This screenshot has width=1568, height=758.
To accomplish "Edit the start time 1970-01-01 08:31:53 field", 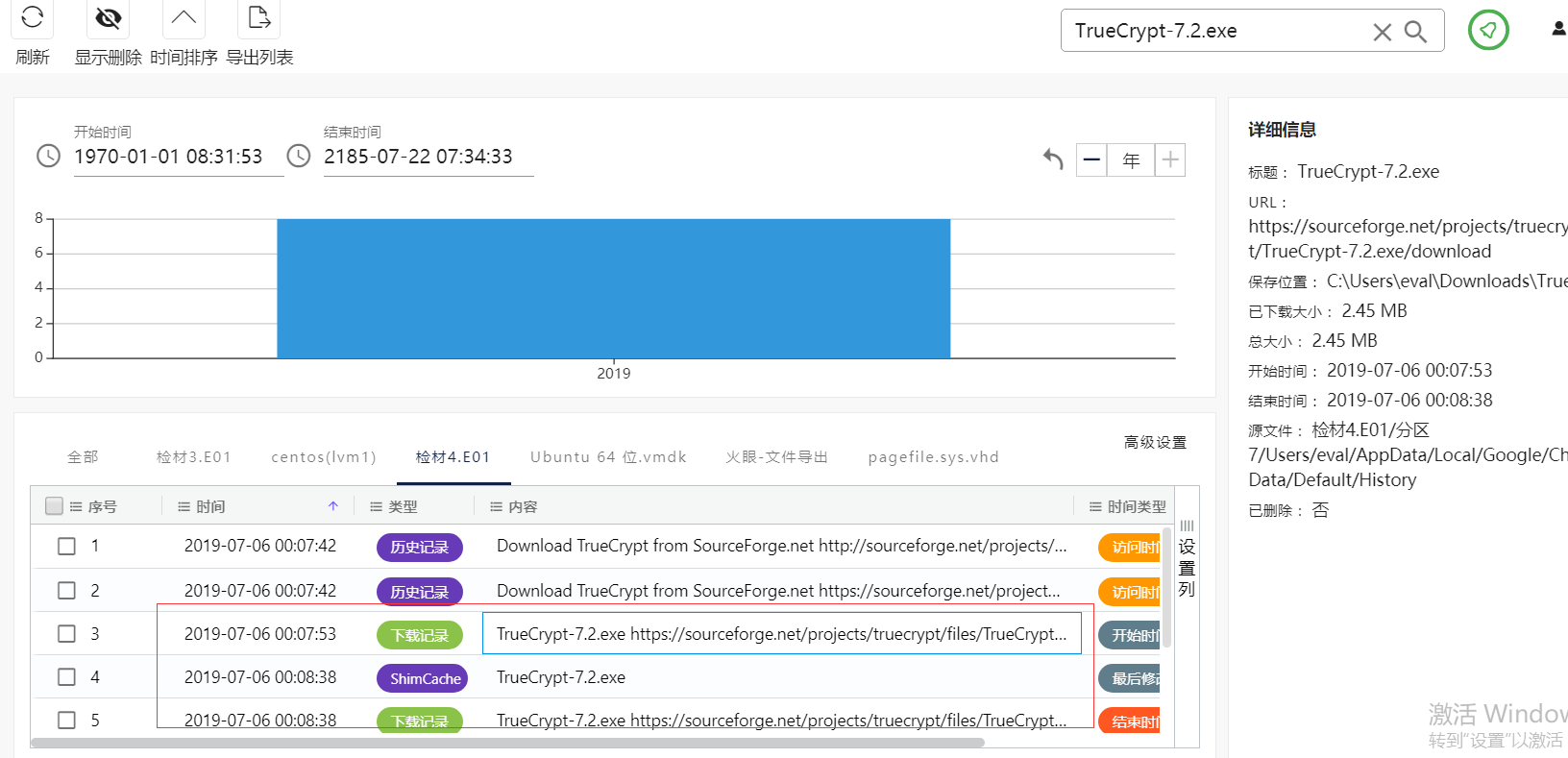I will tap(178, 157).
